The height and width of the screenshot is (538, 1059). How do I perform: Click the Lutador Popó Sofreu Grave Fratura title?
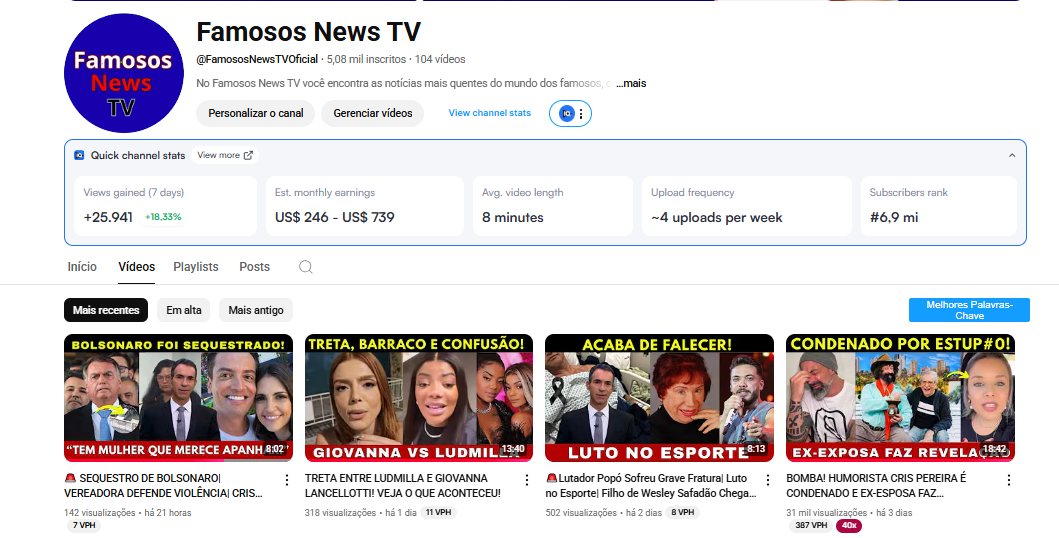click(x=651, y=486)
